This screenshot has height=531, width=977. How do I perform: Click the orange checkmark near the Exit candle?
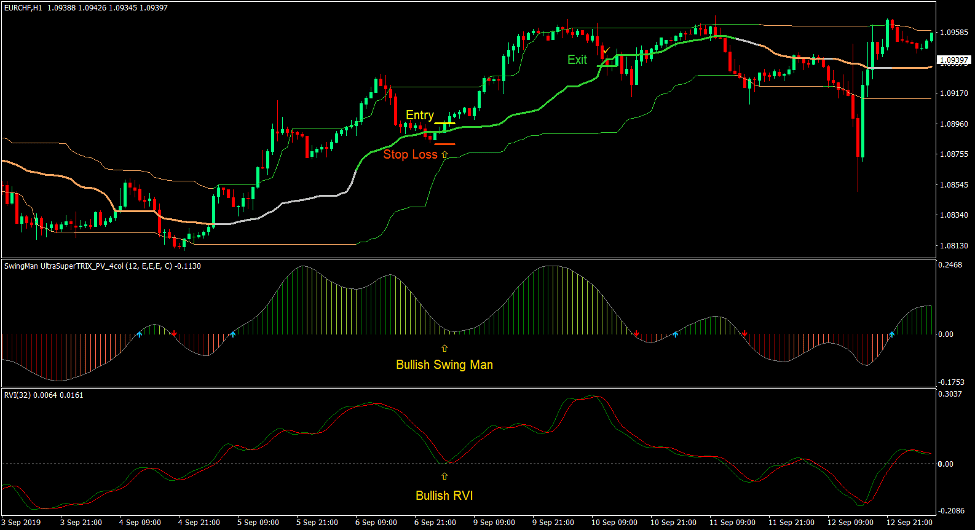(x=605, y=47)
